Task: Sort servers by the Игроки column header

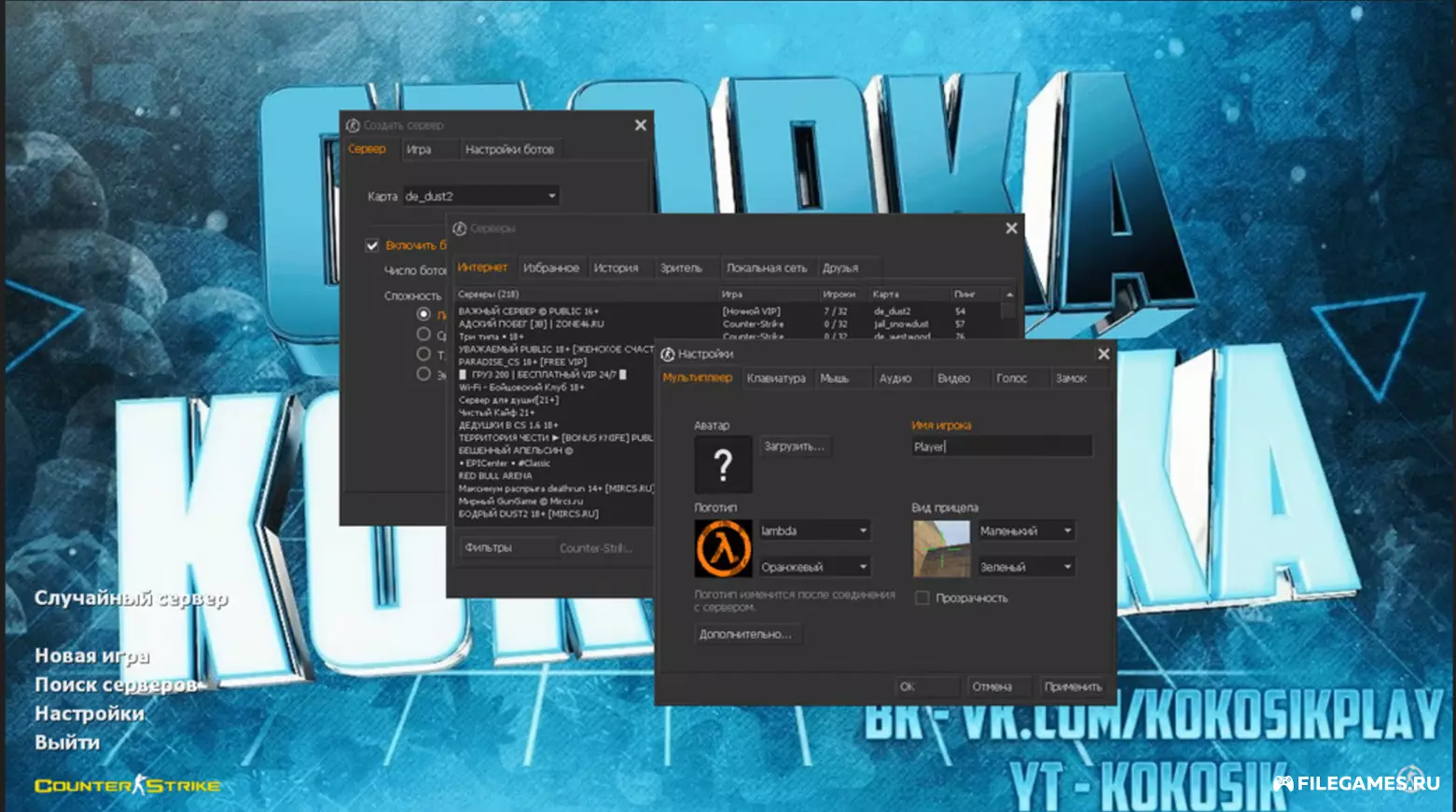Action: pos(843,295)
